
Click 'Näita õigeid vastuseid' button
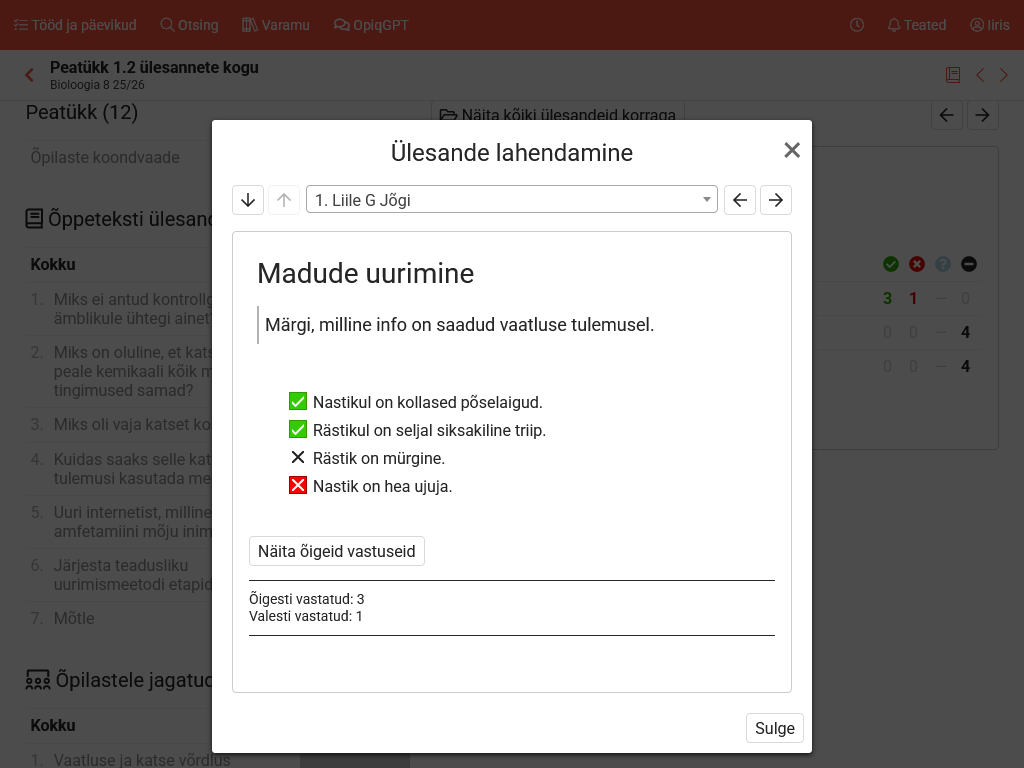point(337,551)
